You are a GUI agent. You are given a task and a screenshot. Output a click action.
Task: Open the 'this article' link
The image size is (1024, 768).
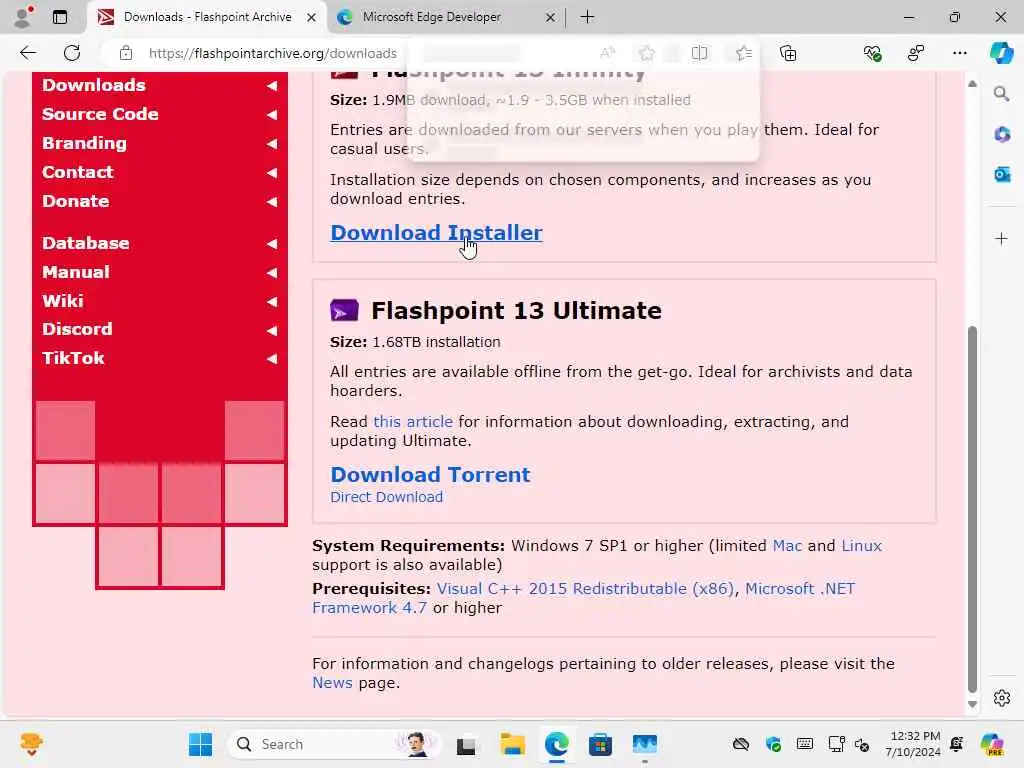pyautogui.click(x=413, y=422)
